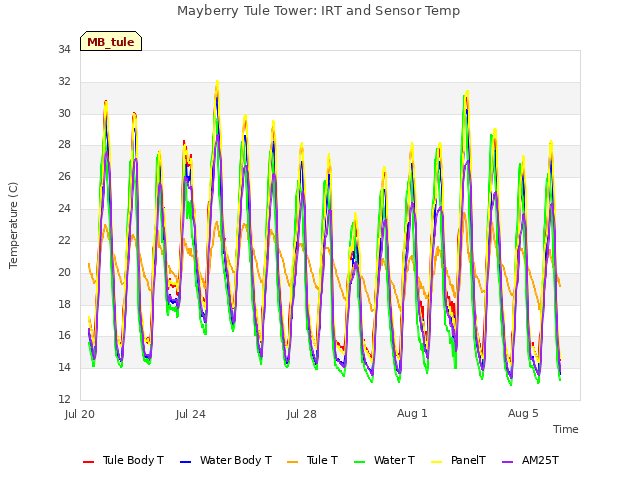Toggle the AM25T legend entry
640x480 pixels.
[x=530, y=460]
